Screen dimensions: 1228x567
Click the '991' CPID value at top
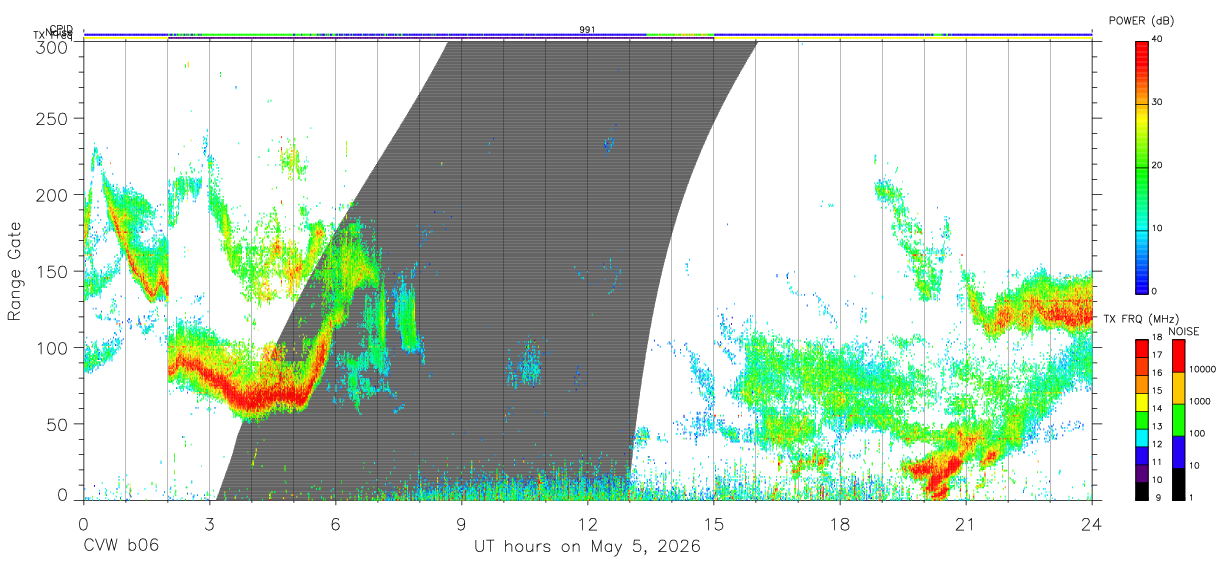[587, 30]
